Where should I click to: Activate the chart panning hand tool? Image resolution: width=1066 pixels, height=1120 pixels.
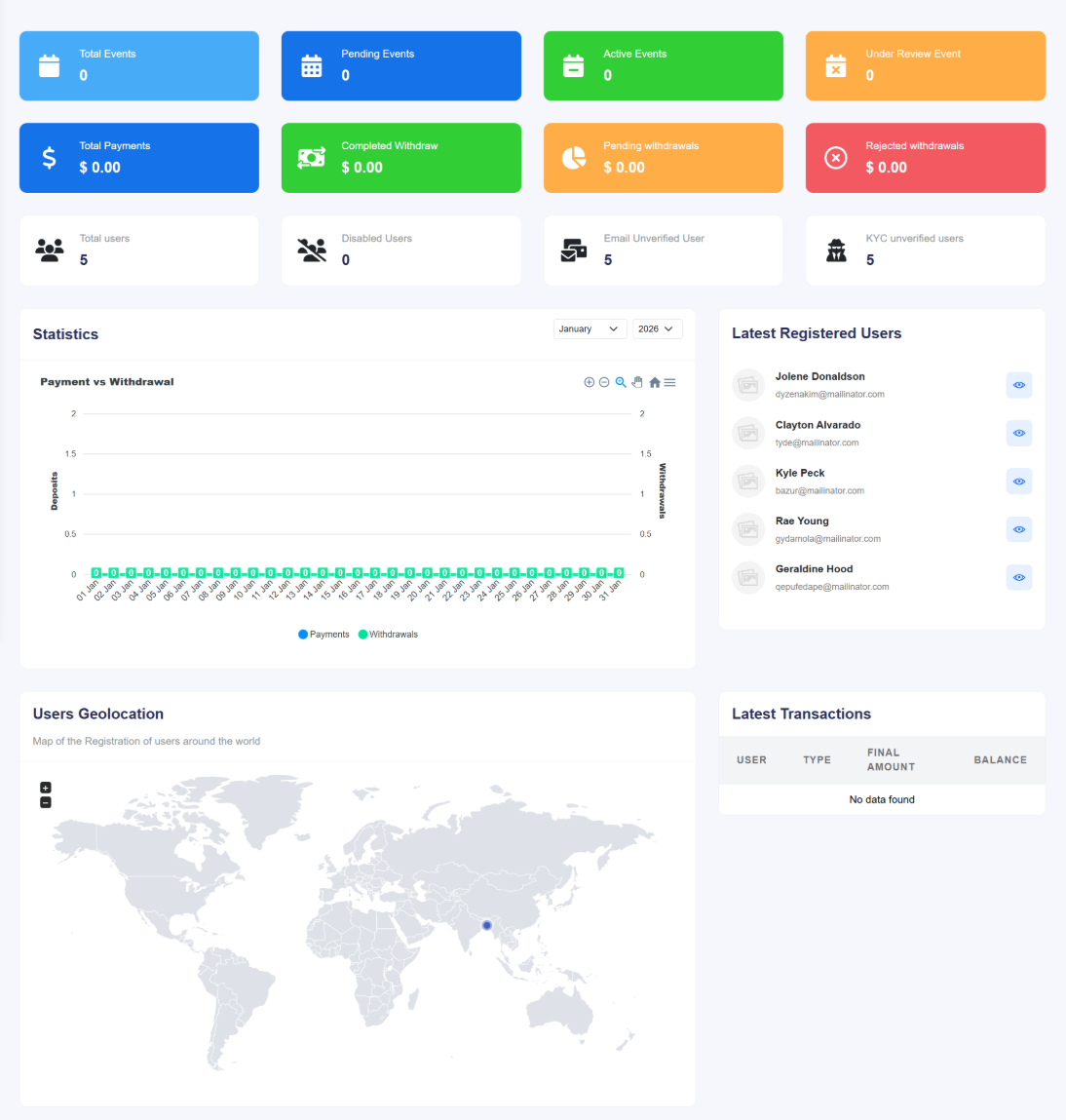pyautogui.click(x=637, y=382)
